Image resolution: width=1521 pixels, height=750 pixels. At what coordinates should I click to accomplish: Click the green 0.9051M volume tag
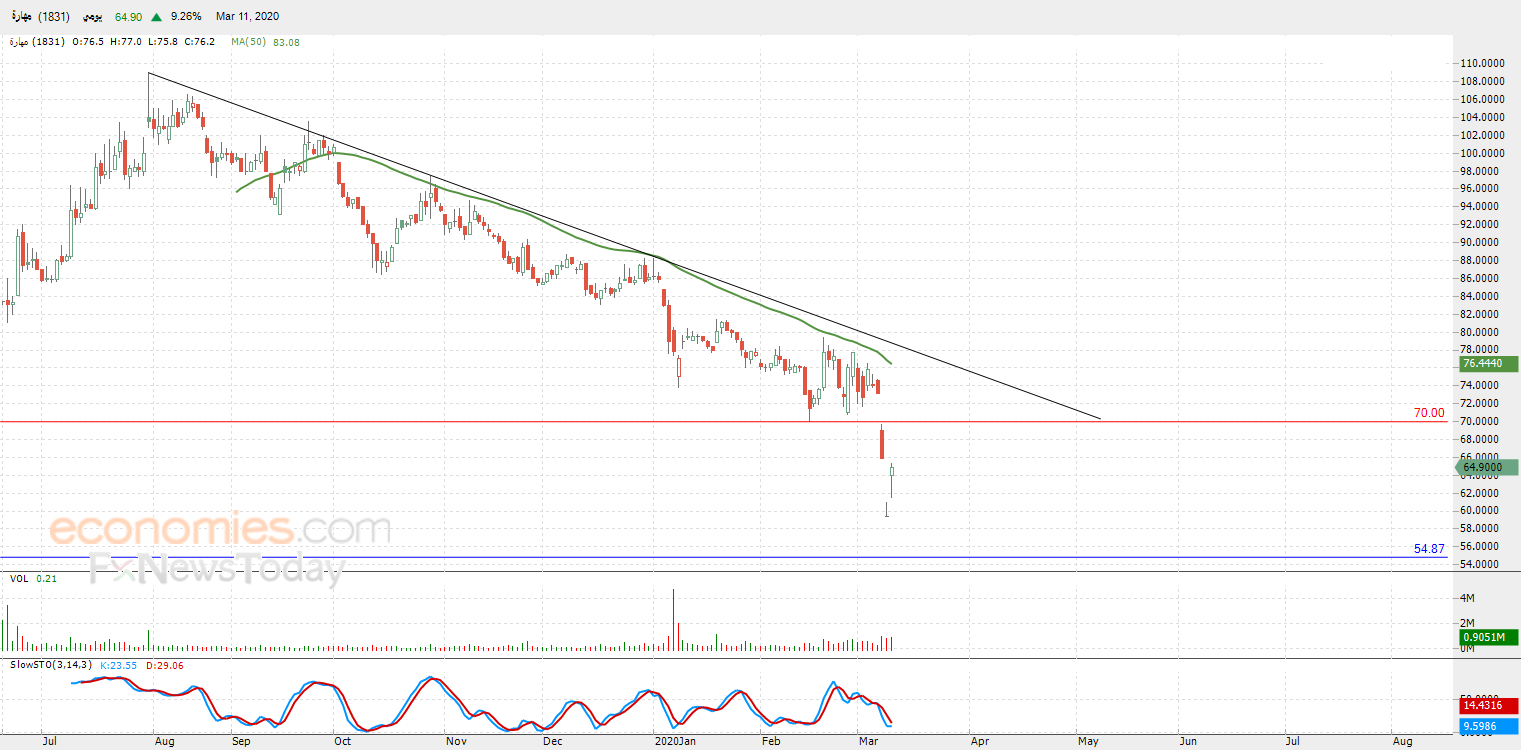[1488, 638]
